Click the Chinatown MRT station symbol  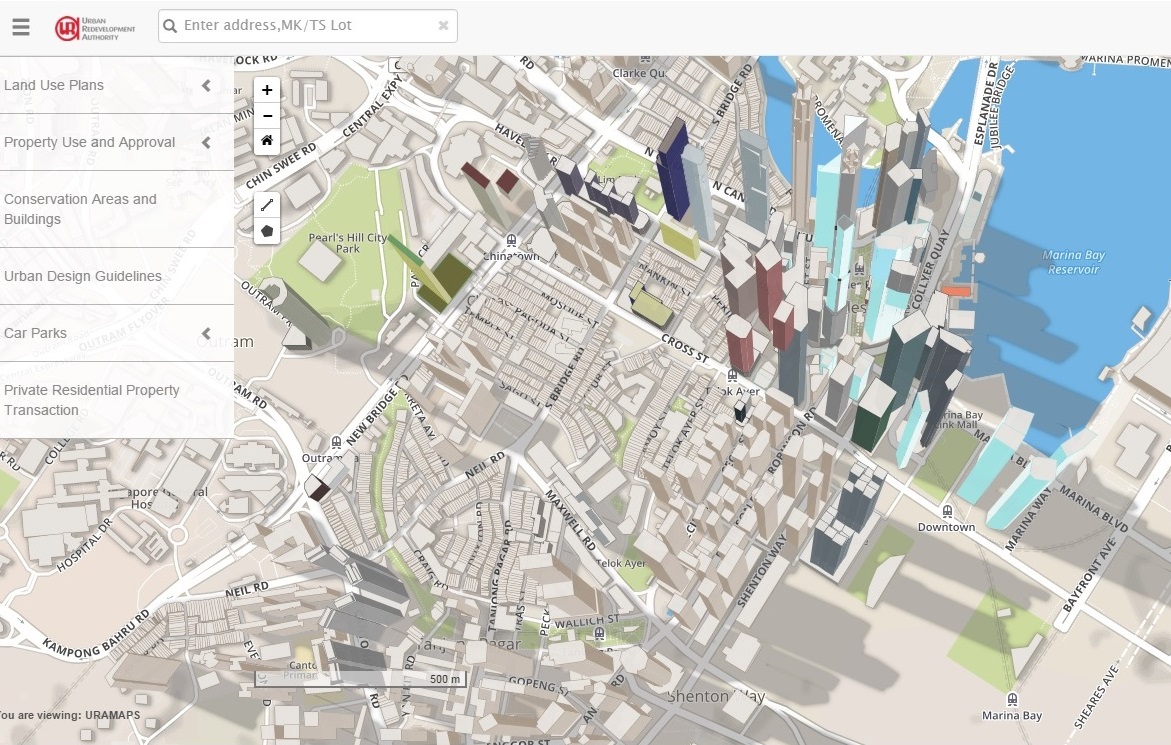click(x=511, y=242)
